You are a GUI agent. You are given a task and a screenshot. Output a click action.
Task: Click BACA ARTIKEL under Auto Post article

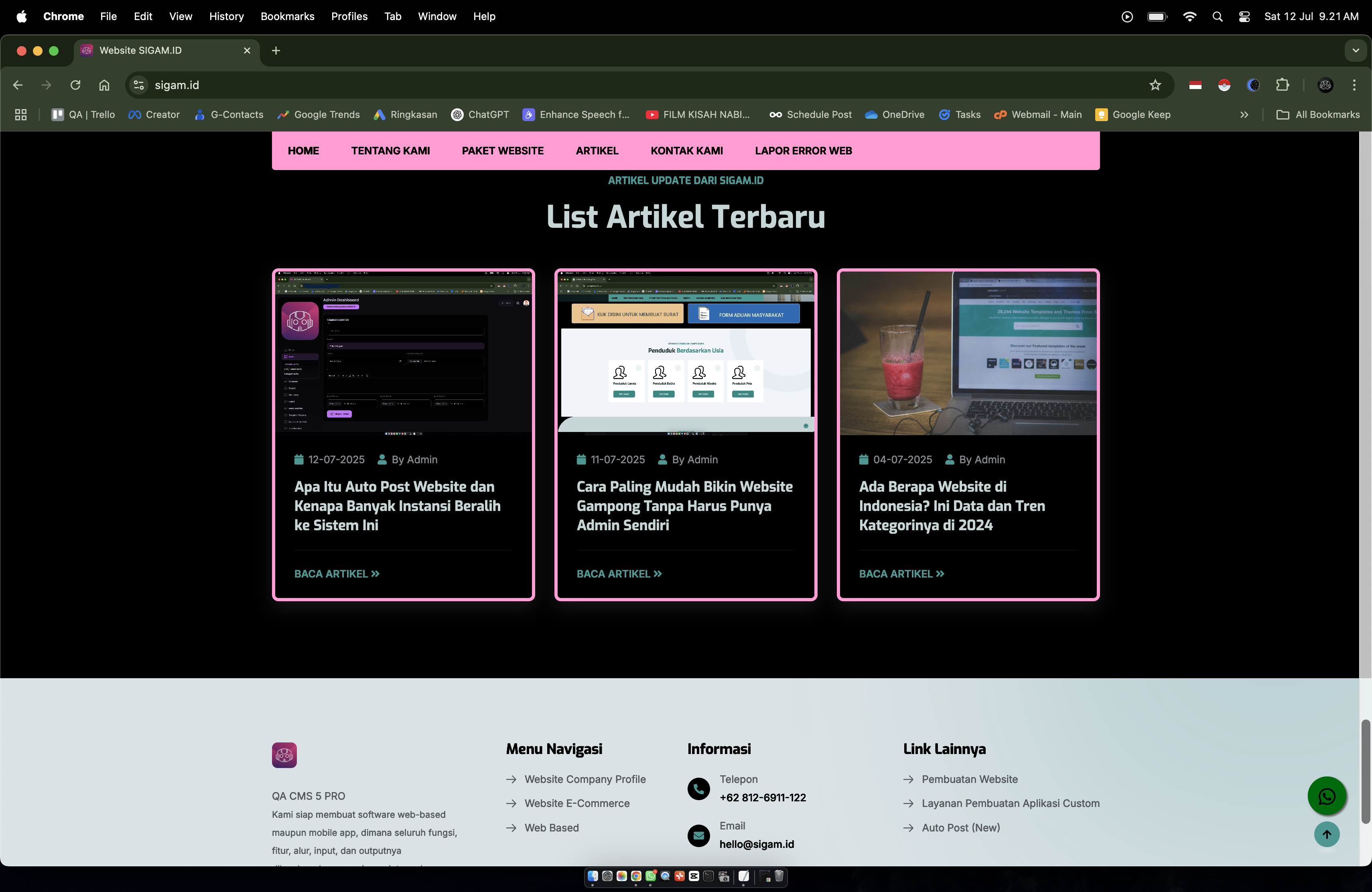click(x=337, y=574)
